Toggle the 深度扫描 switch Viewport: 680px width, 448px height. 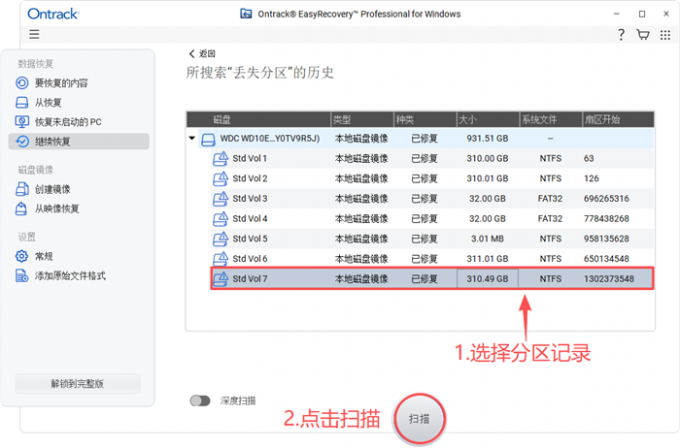(200, 401)
